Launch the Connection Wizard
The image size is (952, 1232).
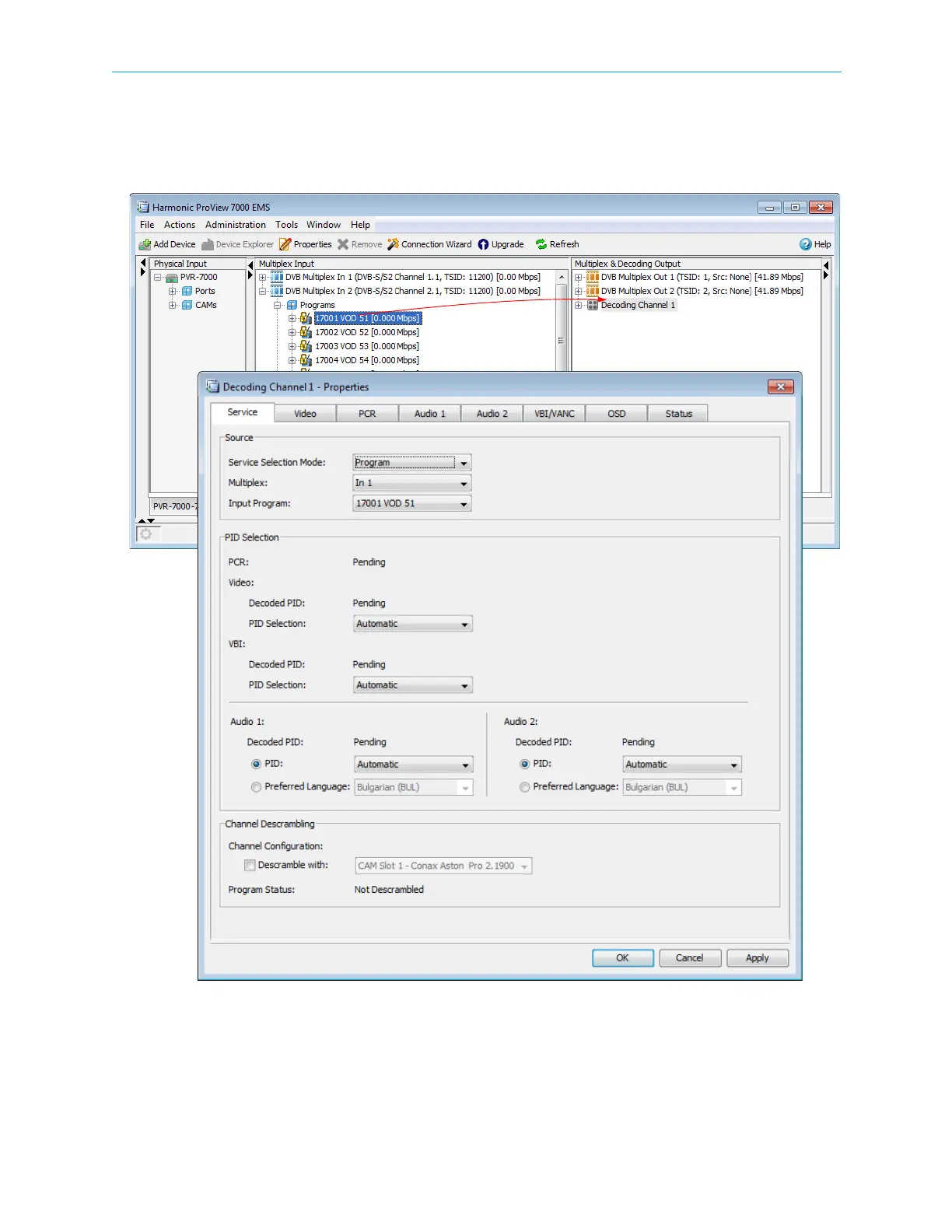click(x=393, y=244)
